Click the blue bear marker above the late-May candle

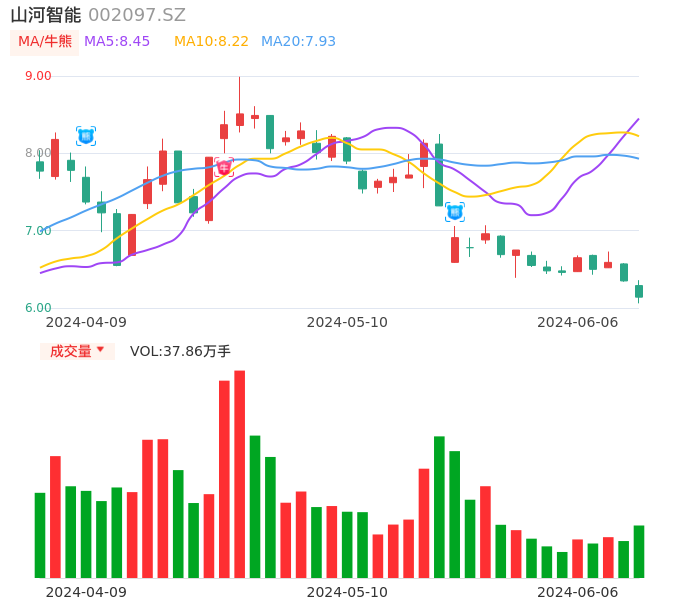[454, 211]
